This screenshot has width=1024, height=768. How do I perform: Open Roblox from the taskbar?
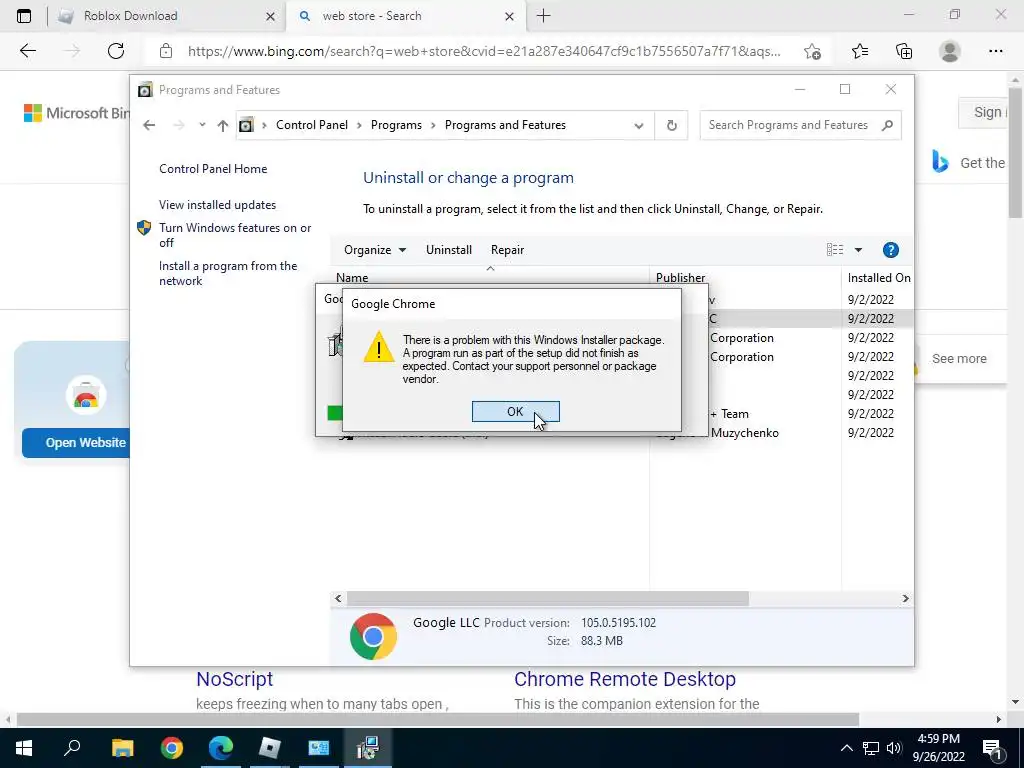(x=270, y=748)
